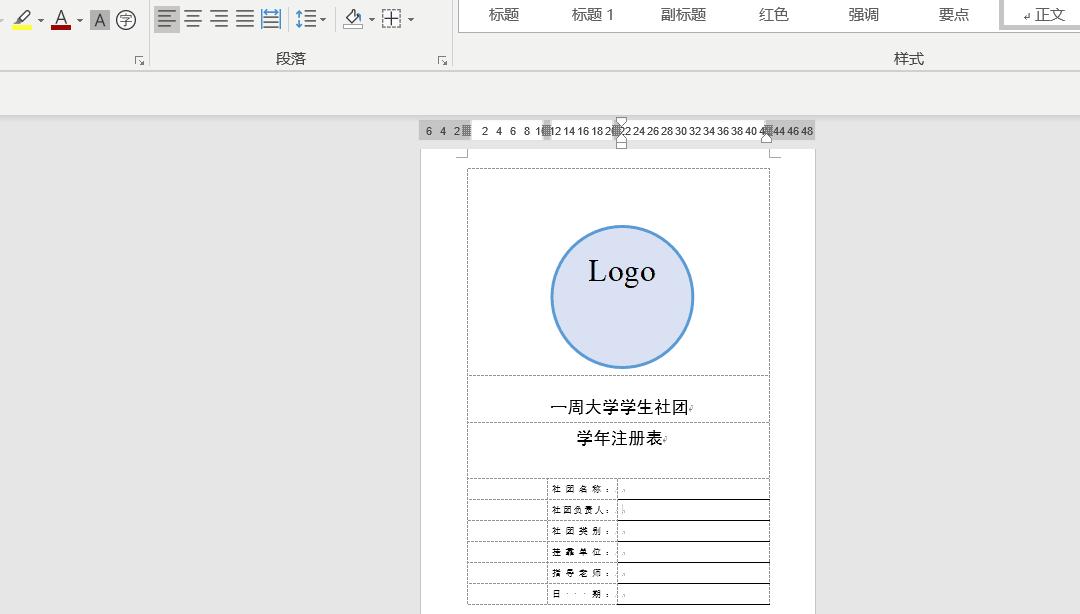The height and width of the screenshot is (614, 1080).
Task: Click the borders icon in the toolbar
Action: pyautogui.click(x=391, y=18)
